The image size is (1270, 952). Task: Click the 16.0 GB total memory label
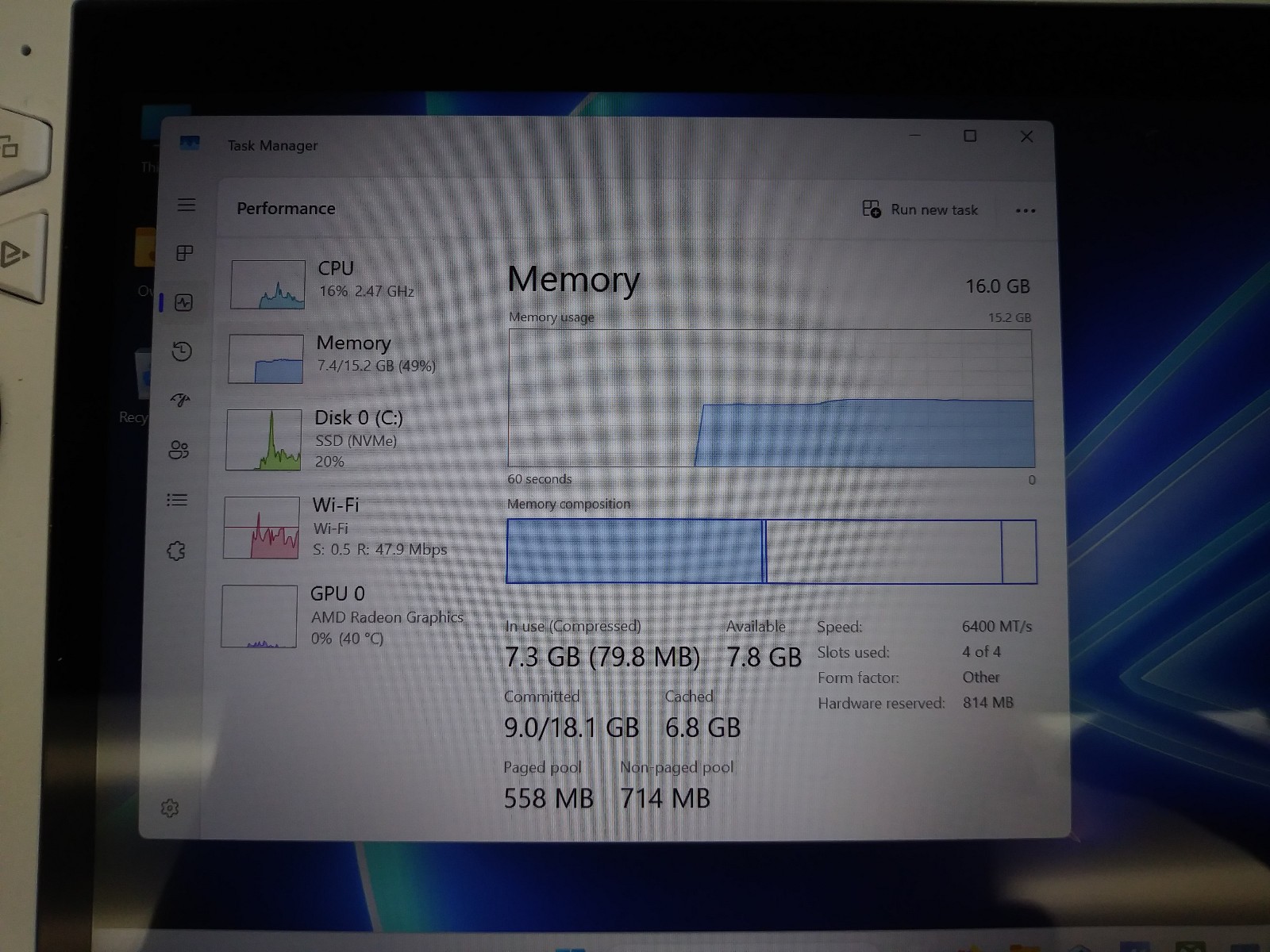point(997,286)
